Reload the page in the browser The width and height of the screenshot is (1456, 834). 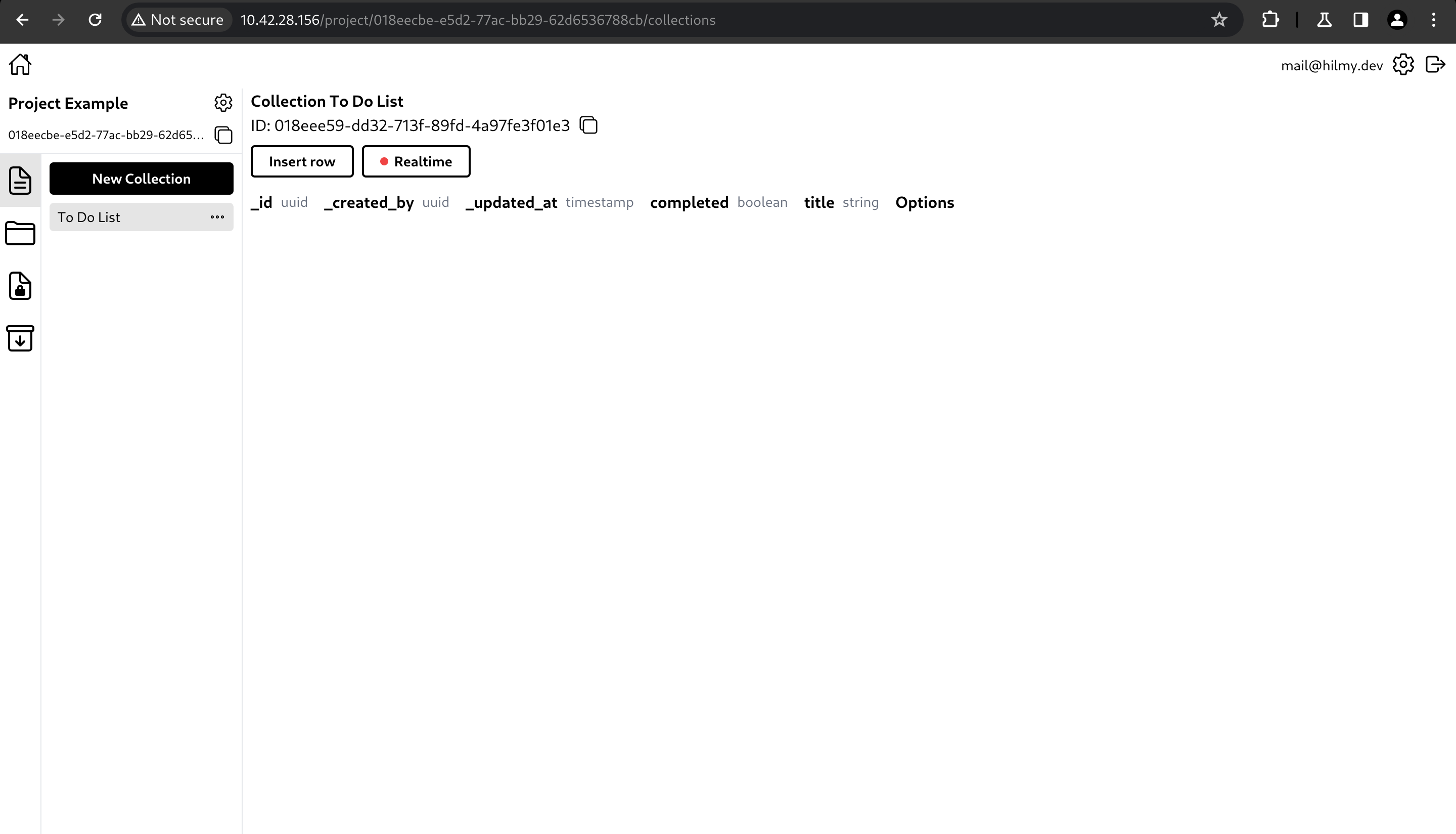(95, 20)
